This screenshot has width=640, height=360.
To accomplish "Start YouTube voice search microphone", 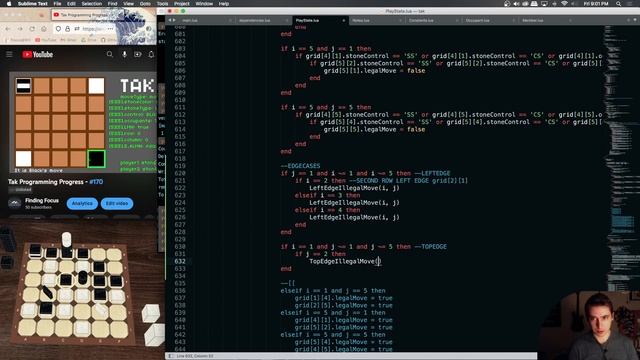I will click(124, 54).
